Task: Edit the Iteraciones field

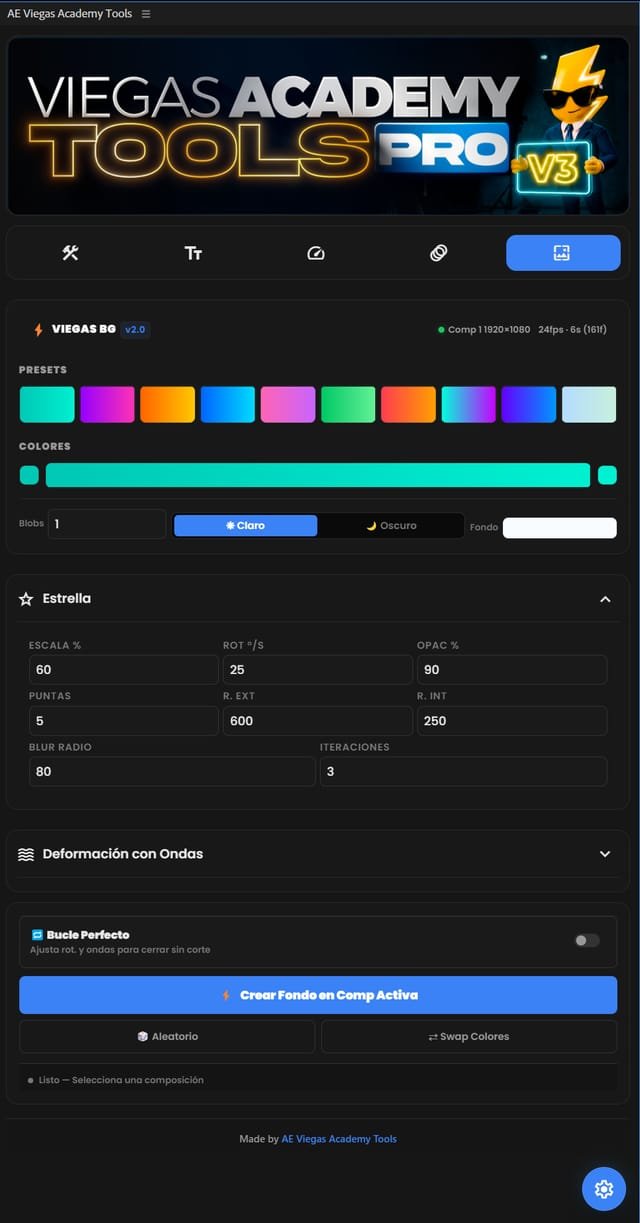Action: 463,772
